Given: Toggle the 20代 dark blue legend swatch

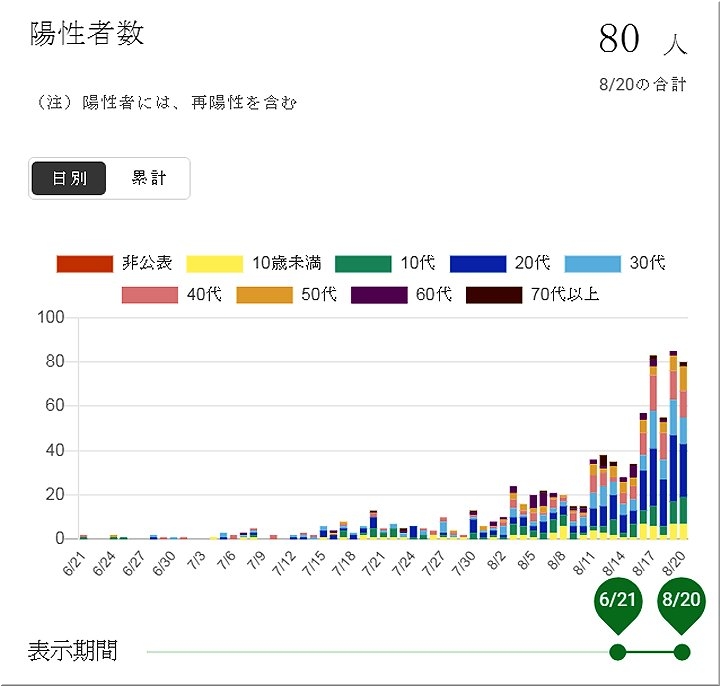Looking at the screenshot, I should 478,264.
